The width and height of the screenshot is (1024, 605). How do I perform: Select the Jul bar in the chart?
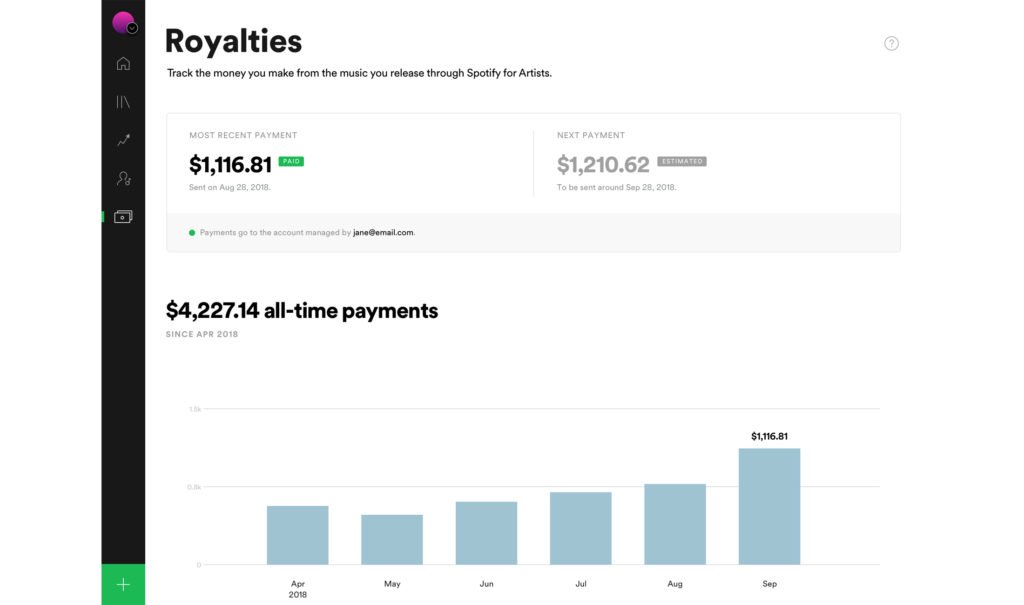point(580,528)
